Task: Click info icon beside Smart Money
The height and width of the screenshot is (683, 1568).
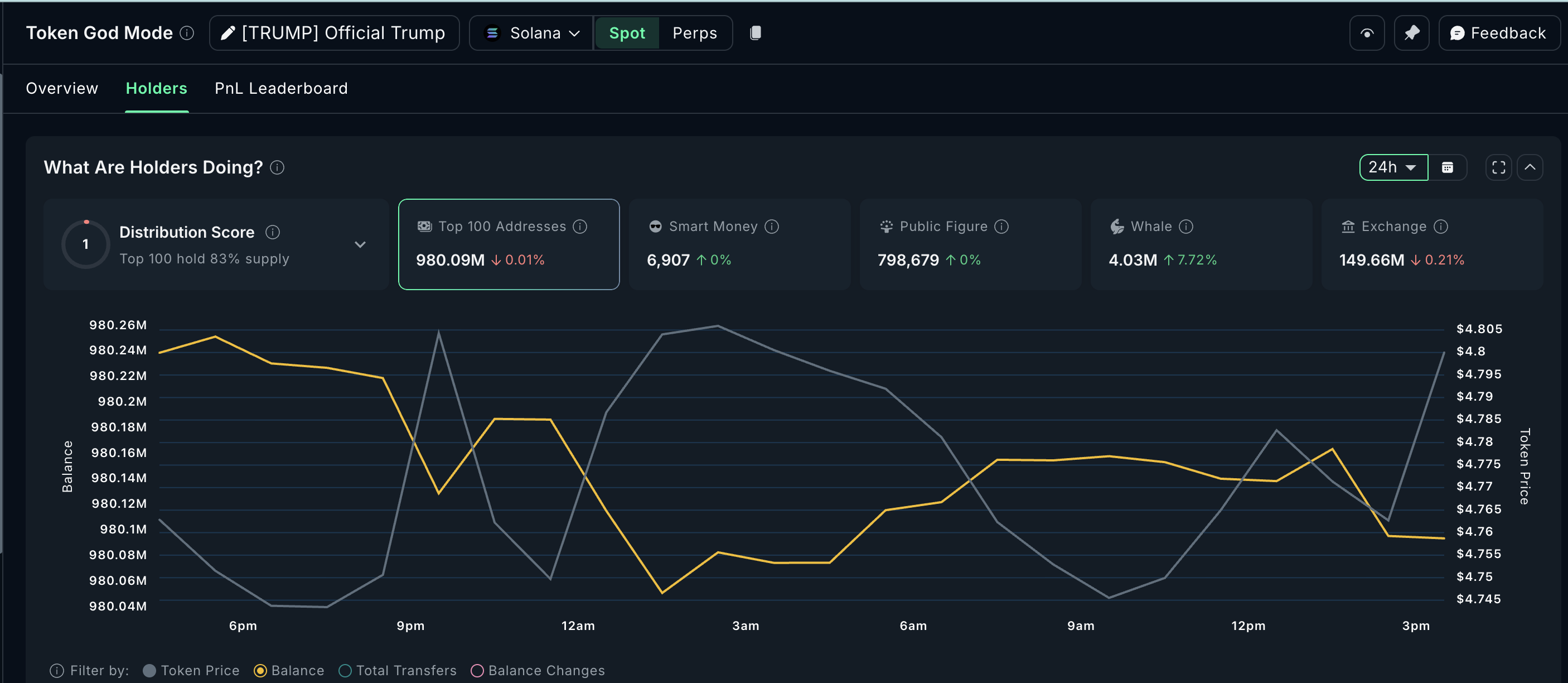Action: (x=772, y=227)
